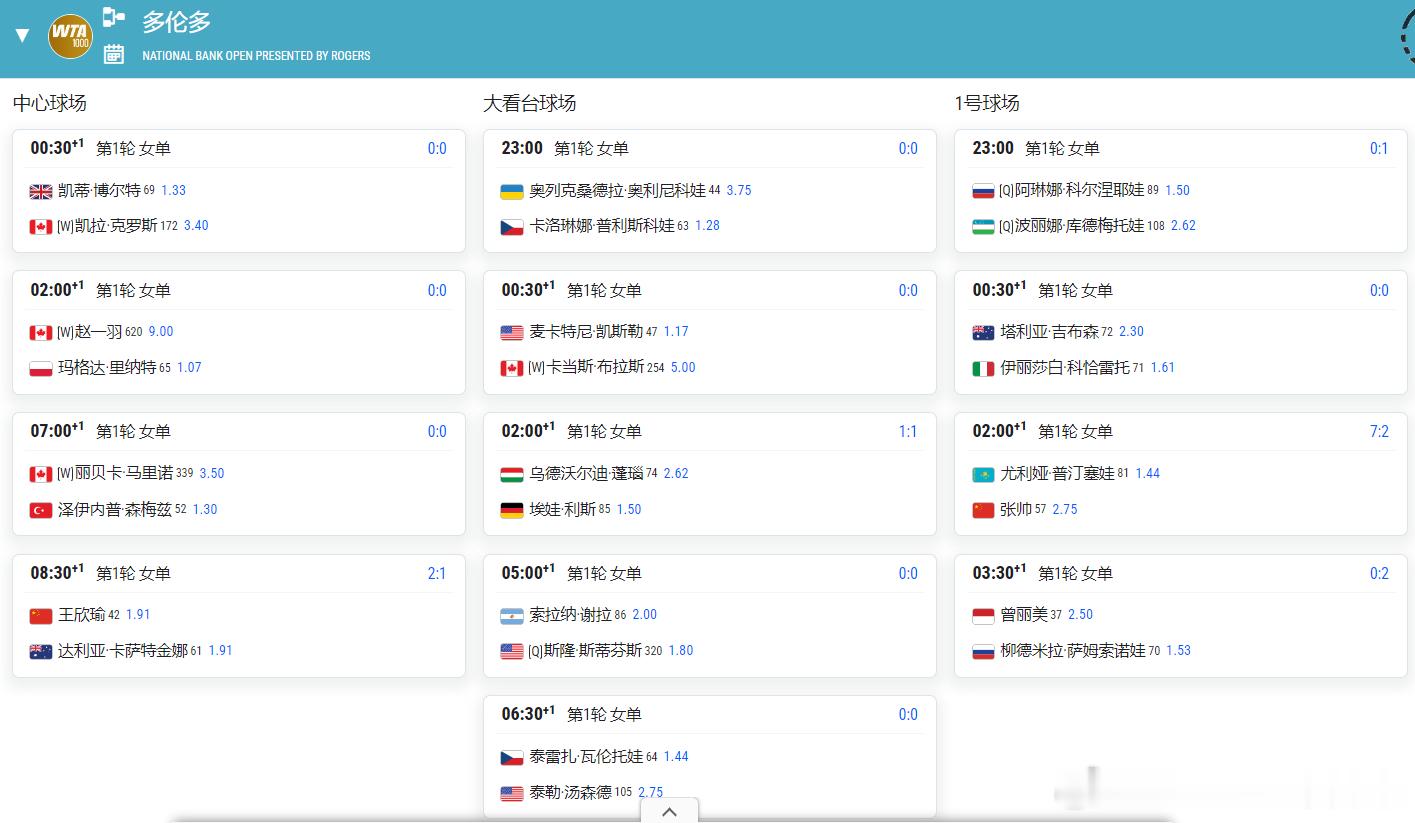Click the Russia flag beside 柳德米拉·萨姆索诺娃
This screenshot has height=823, width=1415.
pyautogui.click(x=983, y=651)
